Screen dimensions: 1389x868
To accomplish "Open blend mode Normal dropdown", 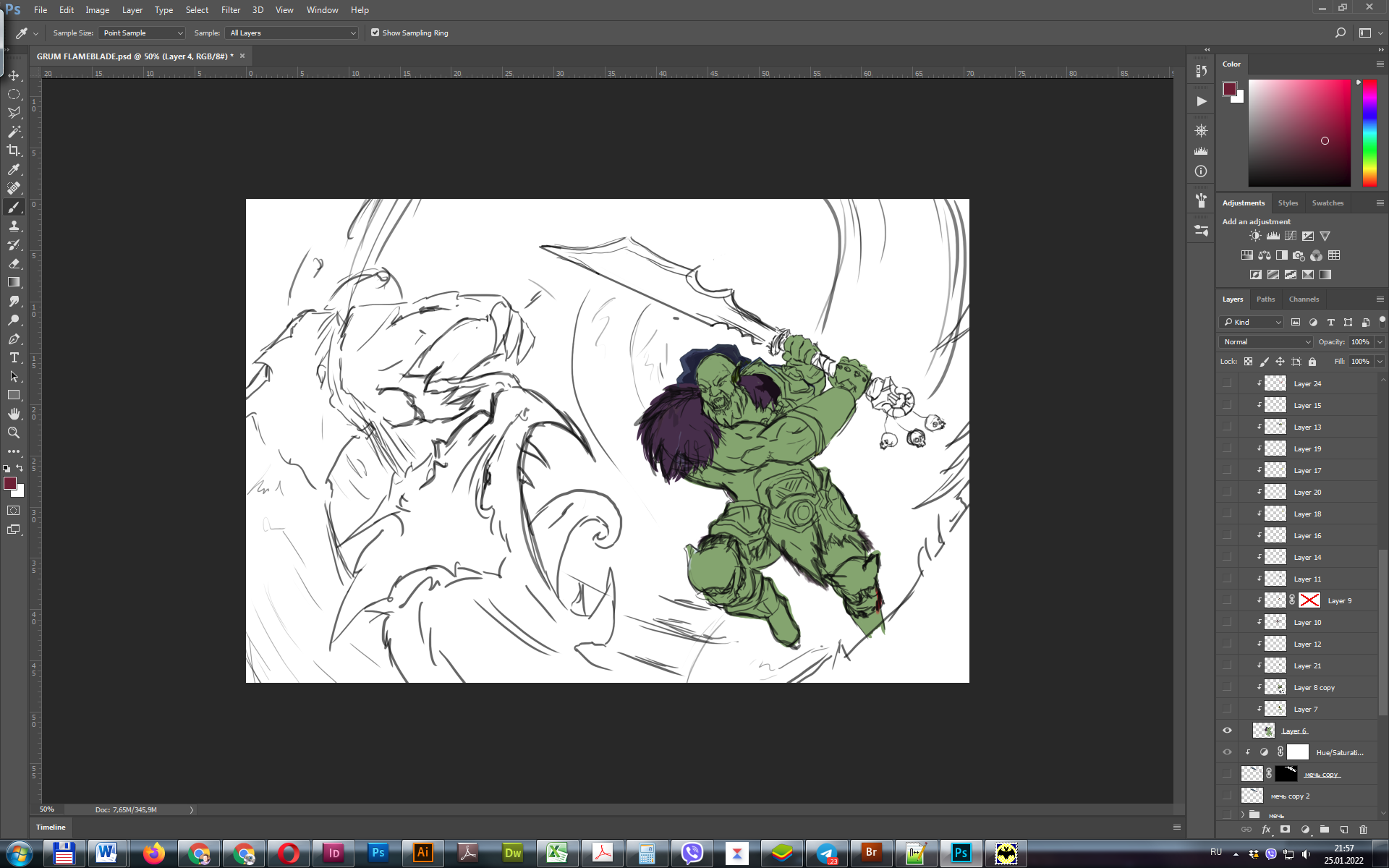I will click(1265, 341).
